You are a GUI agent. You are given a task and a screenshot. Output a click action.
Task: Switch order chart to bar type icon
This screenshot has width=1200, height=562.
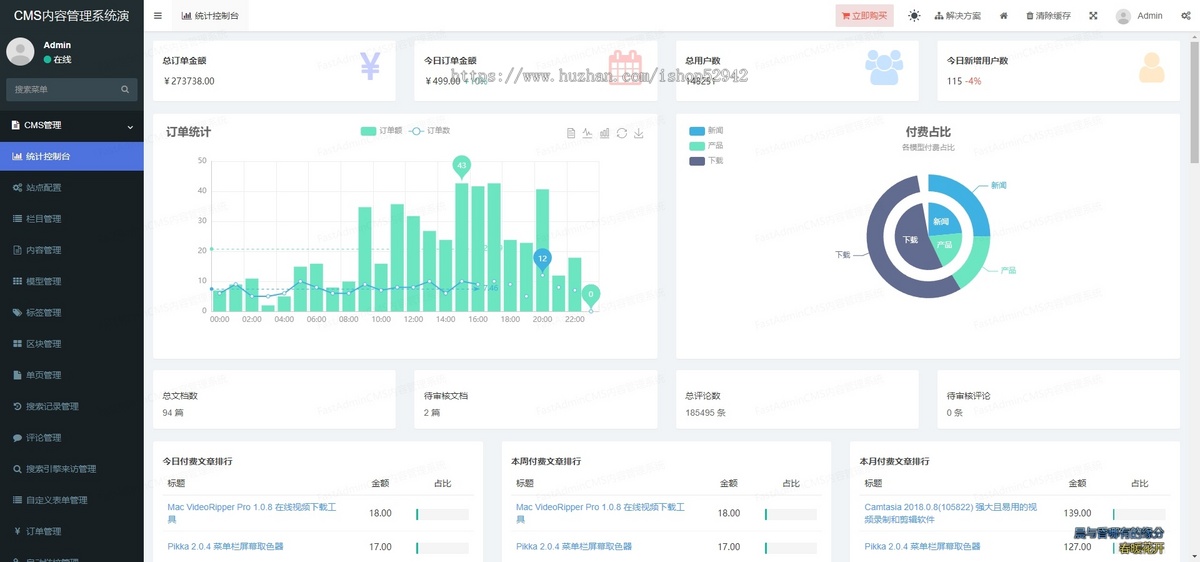(605, 133)
